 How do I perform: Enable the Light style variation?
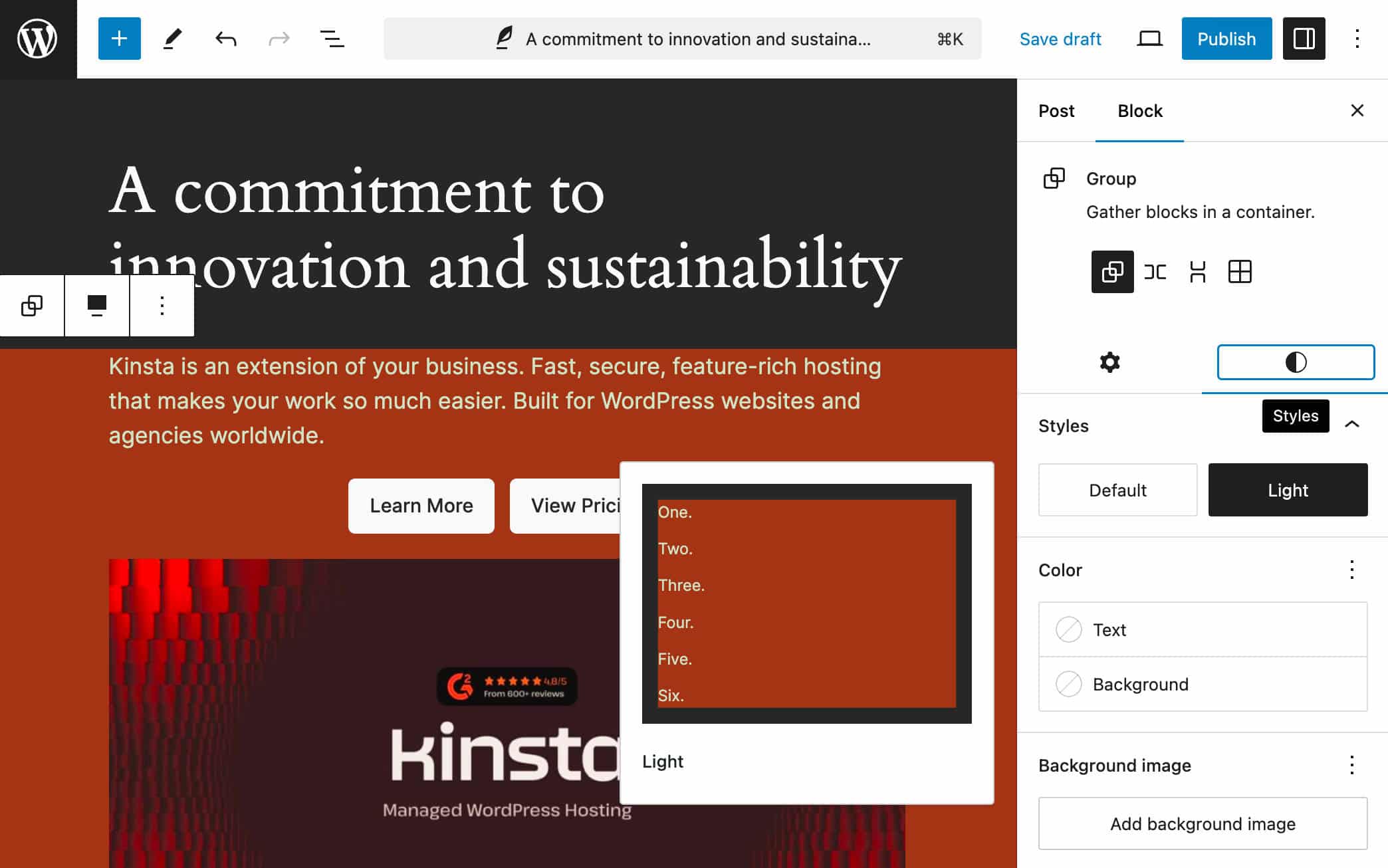[1288, 490]
